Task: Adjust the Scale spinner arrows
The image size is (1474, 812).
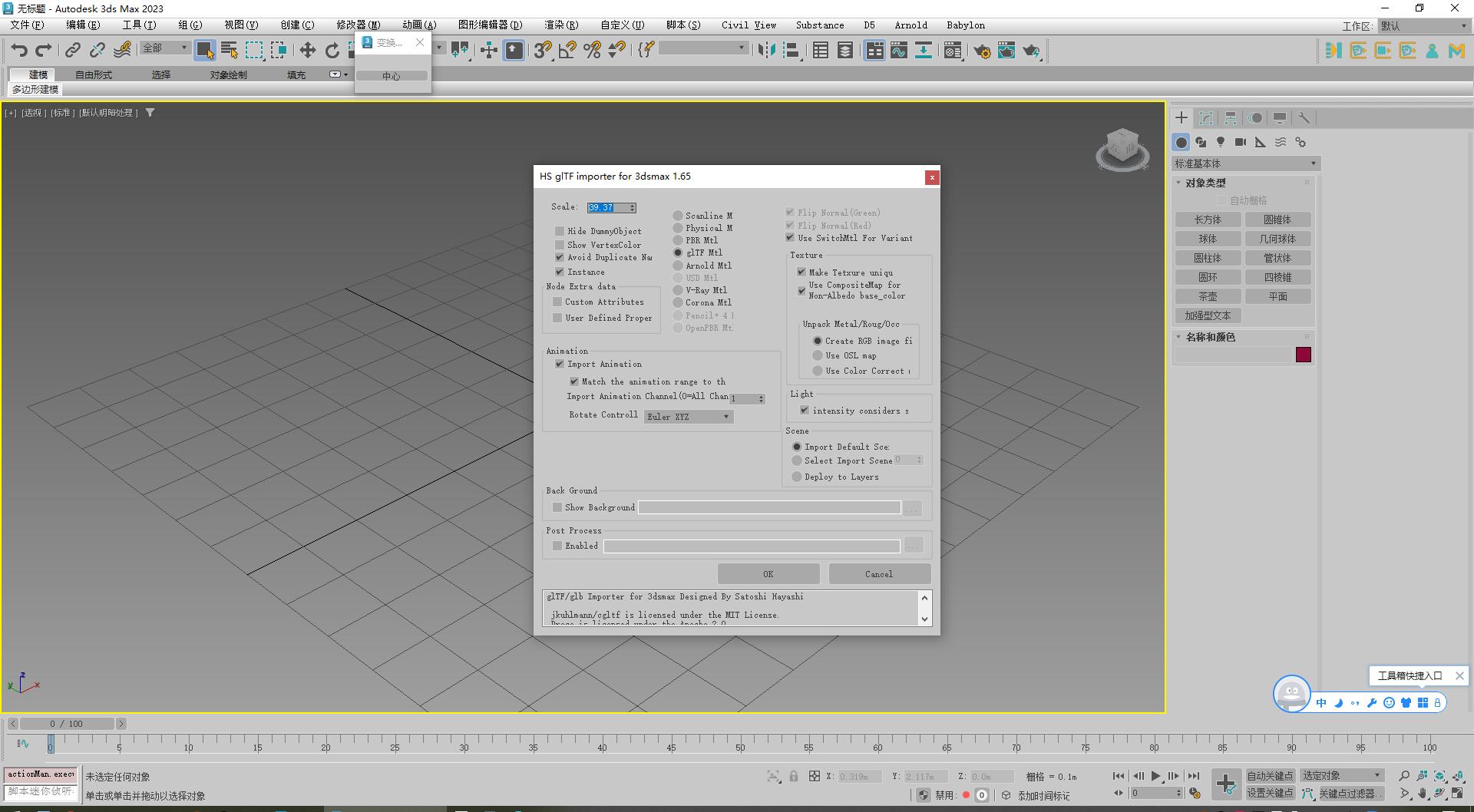Action: 633,208
